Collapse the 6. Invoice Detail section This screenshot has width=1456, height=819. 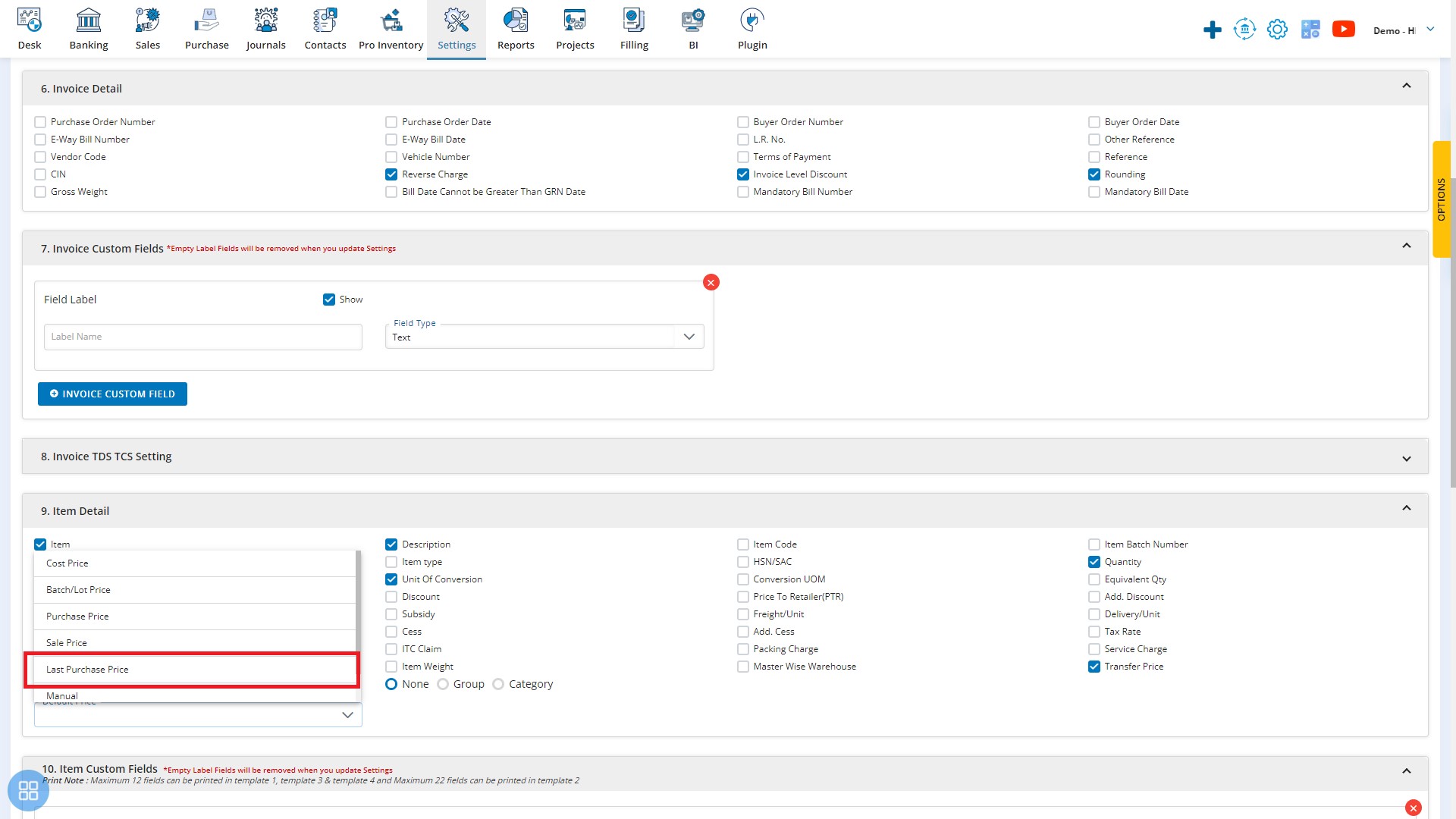1407,86
